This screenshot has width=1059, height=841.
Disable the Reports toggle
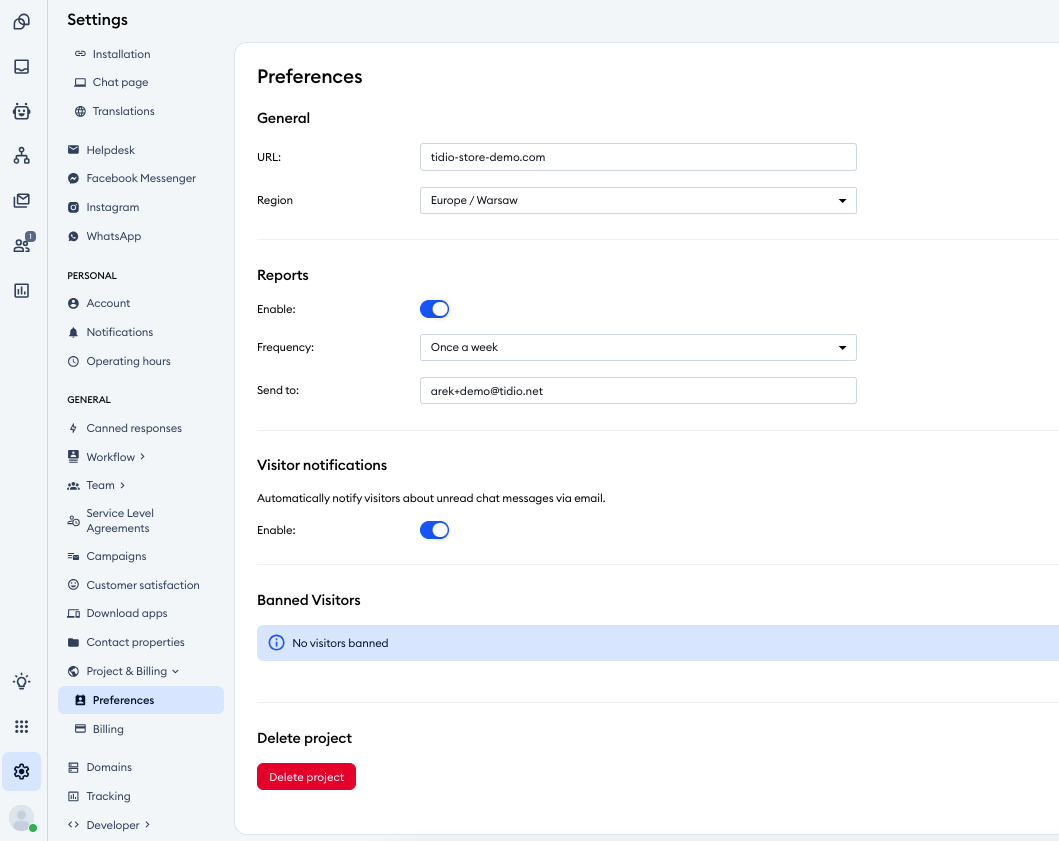[434, 309]
